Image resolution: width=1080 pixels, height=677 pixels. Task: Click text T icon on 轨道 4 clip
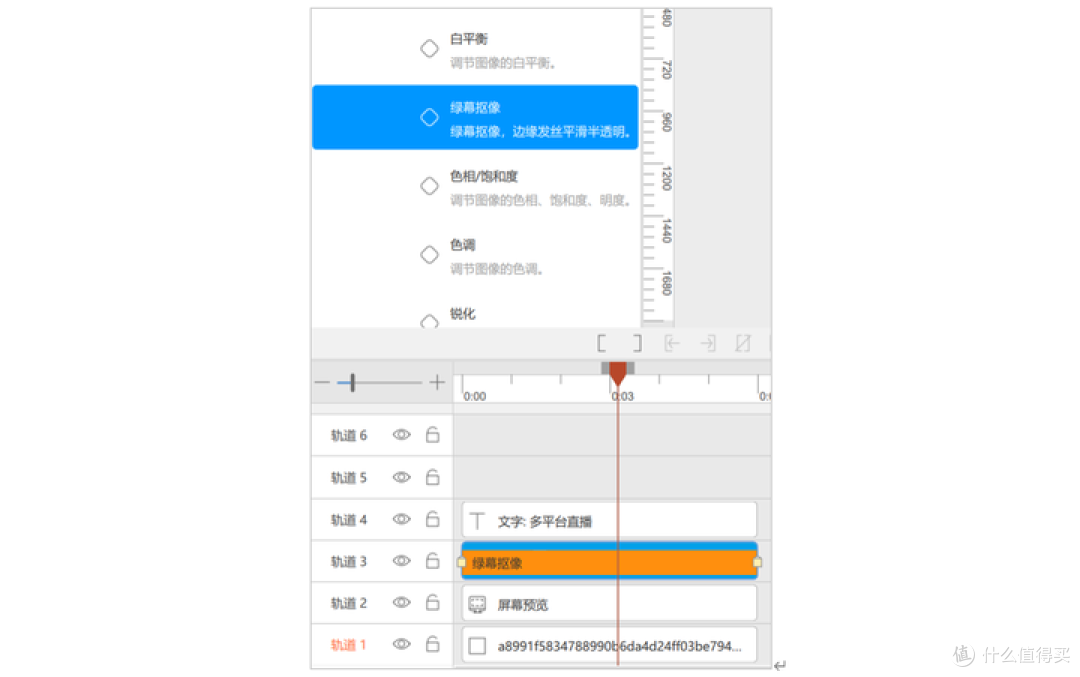tap(477, 521)
